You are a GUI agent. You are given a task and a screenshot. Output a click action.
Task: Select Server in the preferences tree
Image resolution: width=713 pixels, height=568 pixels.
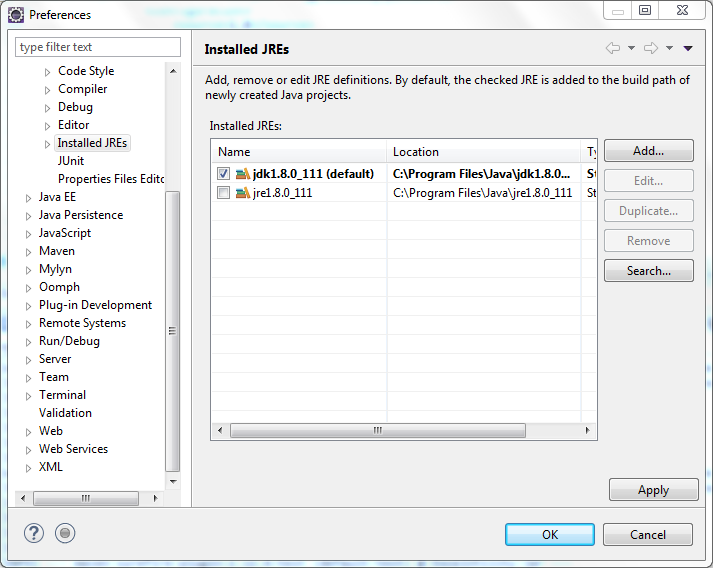click(55, 359)
